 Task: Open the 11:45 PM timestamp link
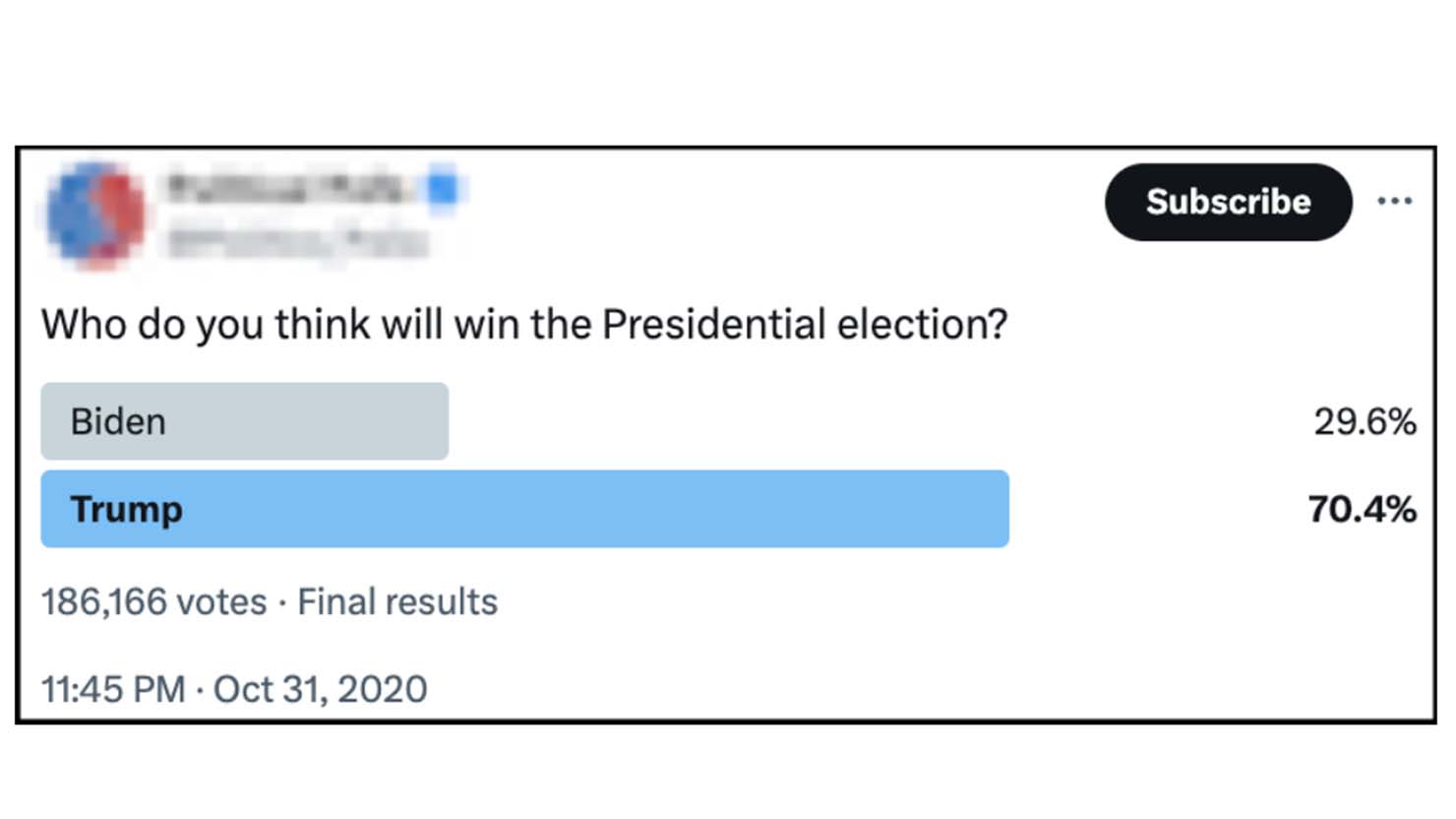pyautogui.click(x=112, y=689)
